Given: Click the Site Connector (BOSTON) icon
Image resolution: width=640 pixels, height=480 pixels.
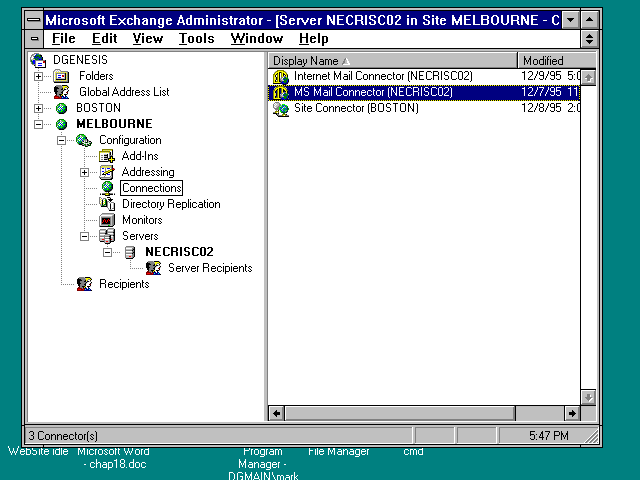Looking at the screenshot, I should point(281,109).
